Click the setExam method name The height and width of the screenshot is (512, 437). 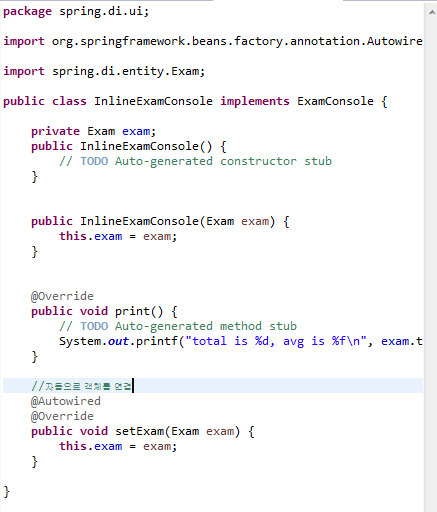pyautogui.click(x=140, y=431)
